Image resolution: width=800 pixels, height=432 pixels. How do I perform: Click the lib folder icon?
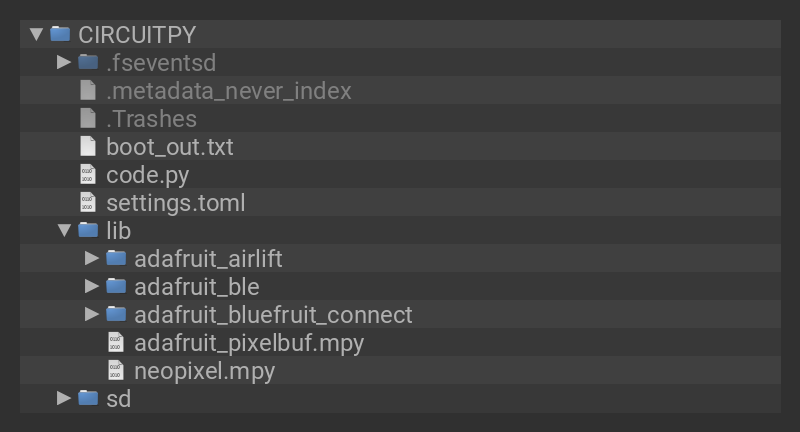88,230
